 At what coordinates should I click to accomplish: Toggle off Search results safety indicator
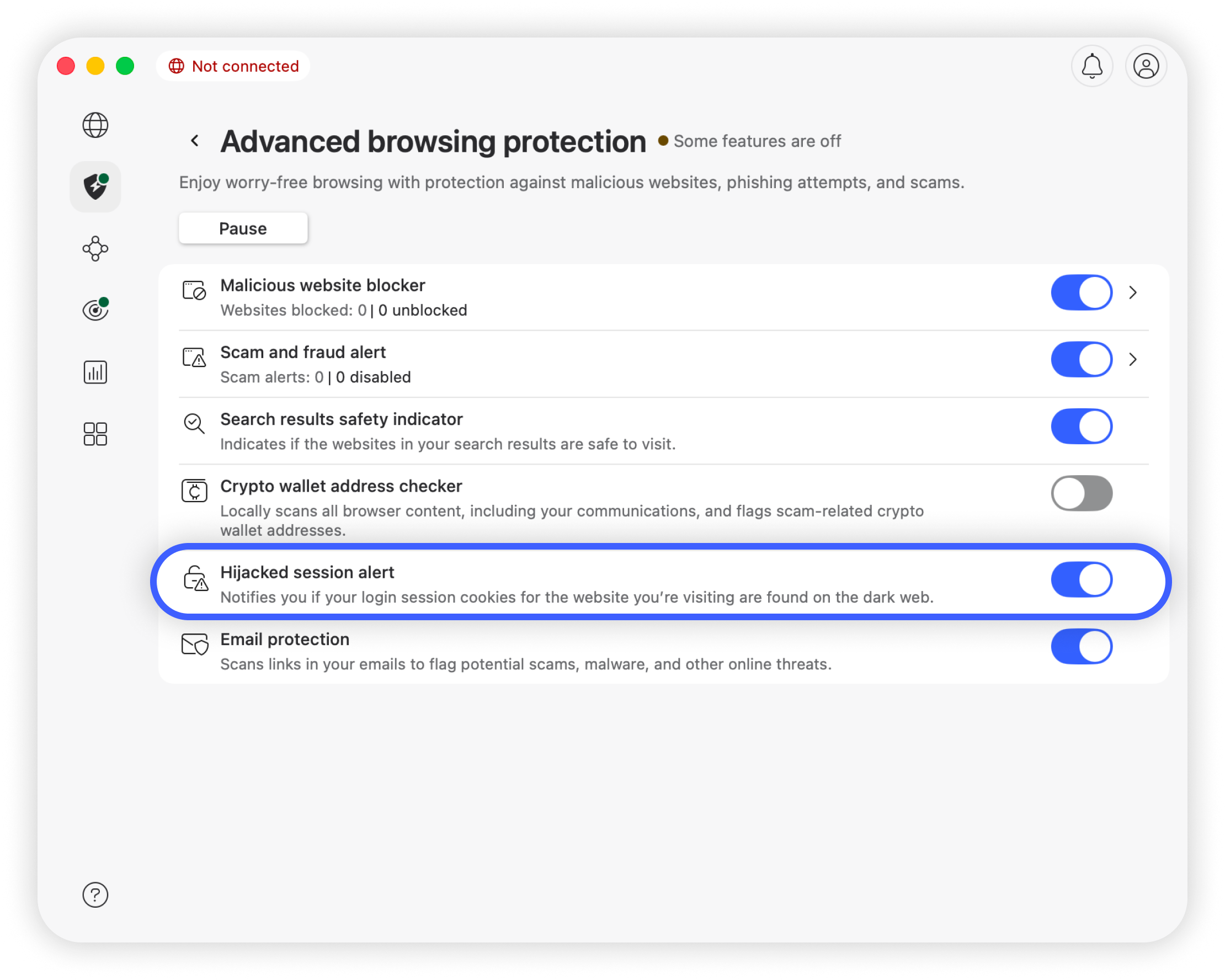(1081, 426)
